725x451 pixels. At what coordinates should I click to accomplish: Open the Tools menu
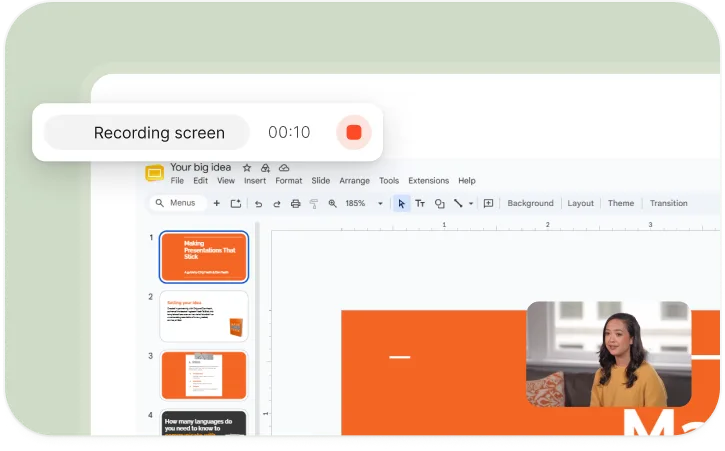pos(389,180)
